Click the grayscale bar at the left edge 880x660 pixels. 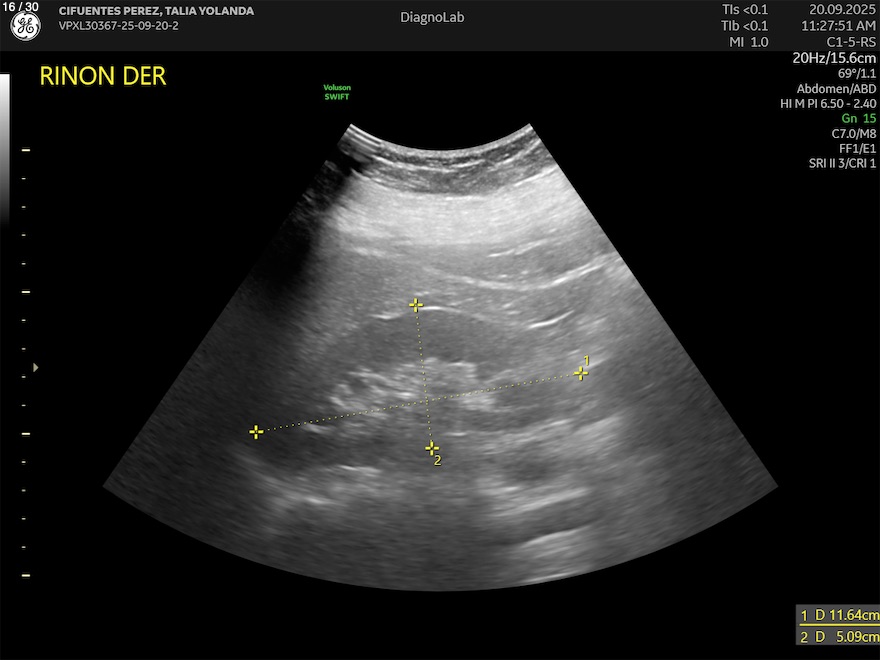(5, 150)
